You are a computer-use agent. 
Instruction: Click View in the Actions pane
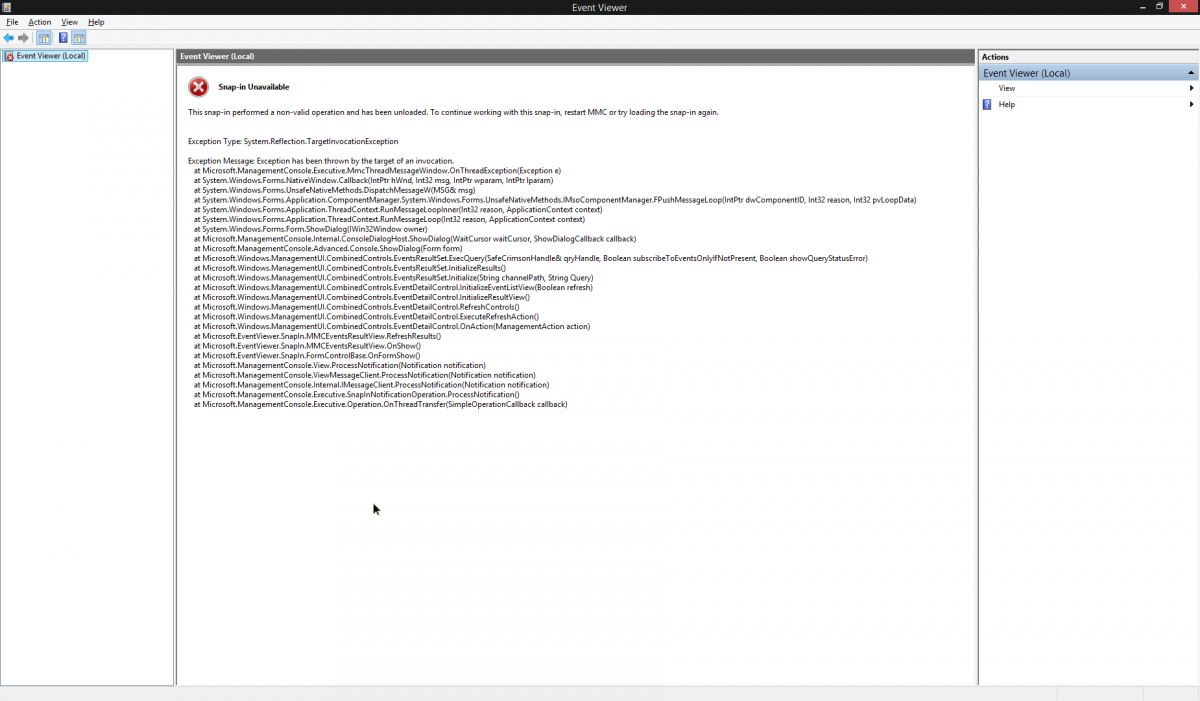tap(1007, 88)
